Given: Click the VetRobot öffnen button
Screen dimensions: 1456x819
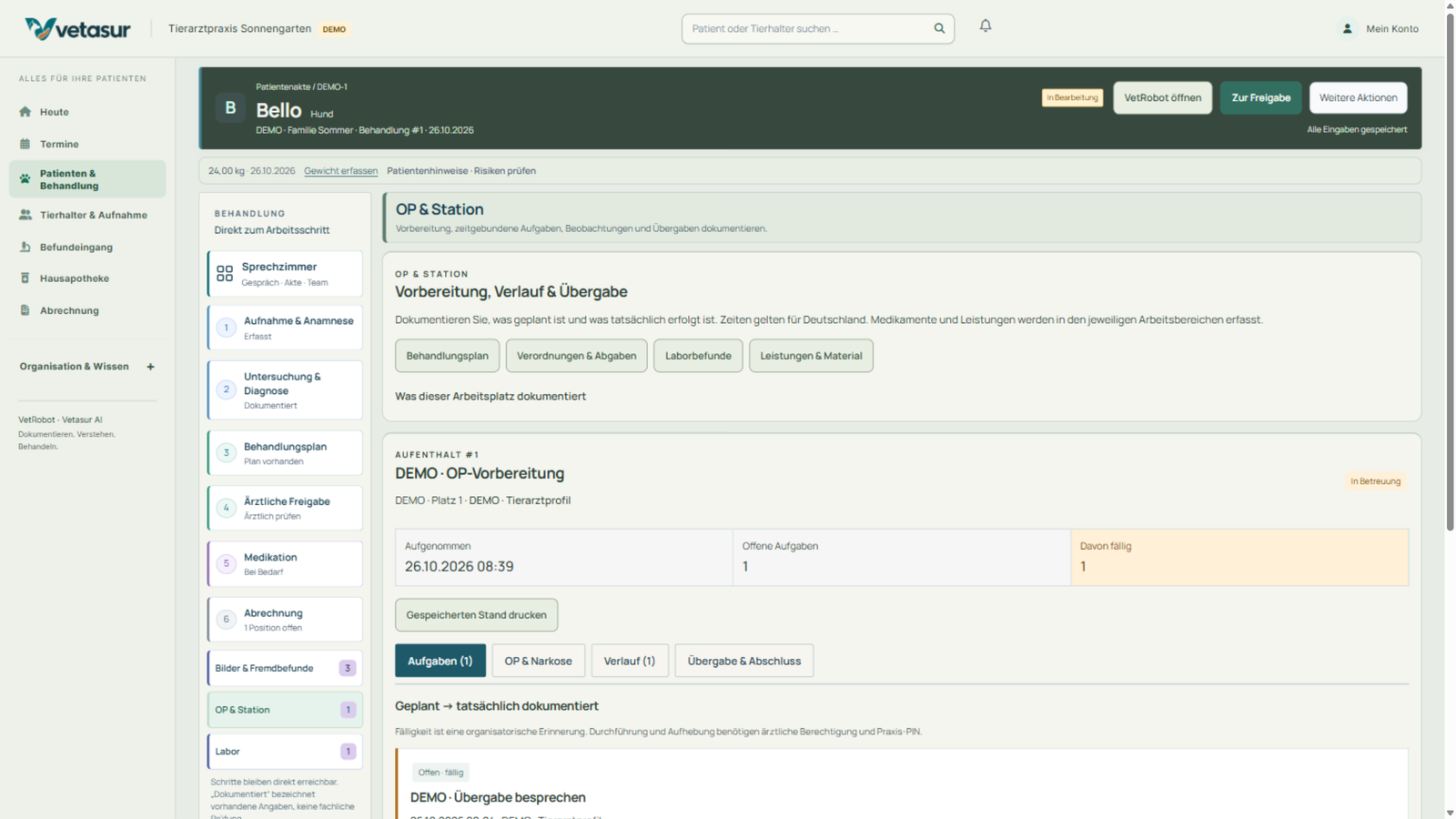Looking at the screenshot, I should coord(1162,97).
